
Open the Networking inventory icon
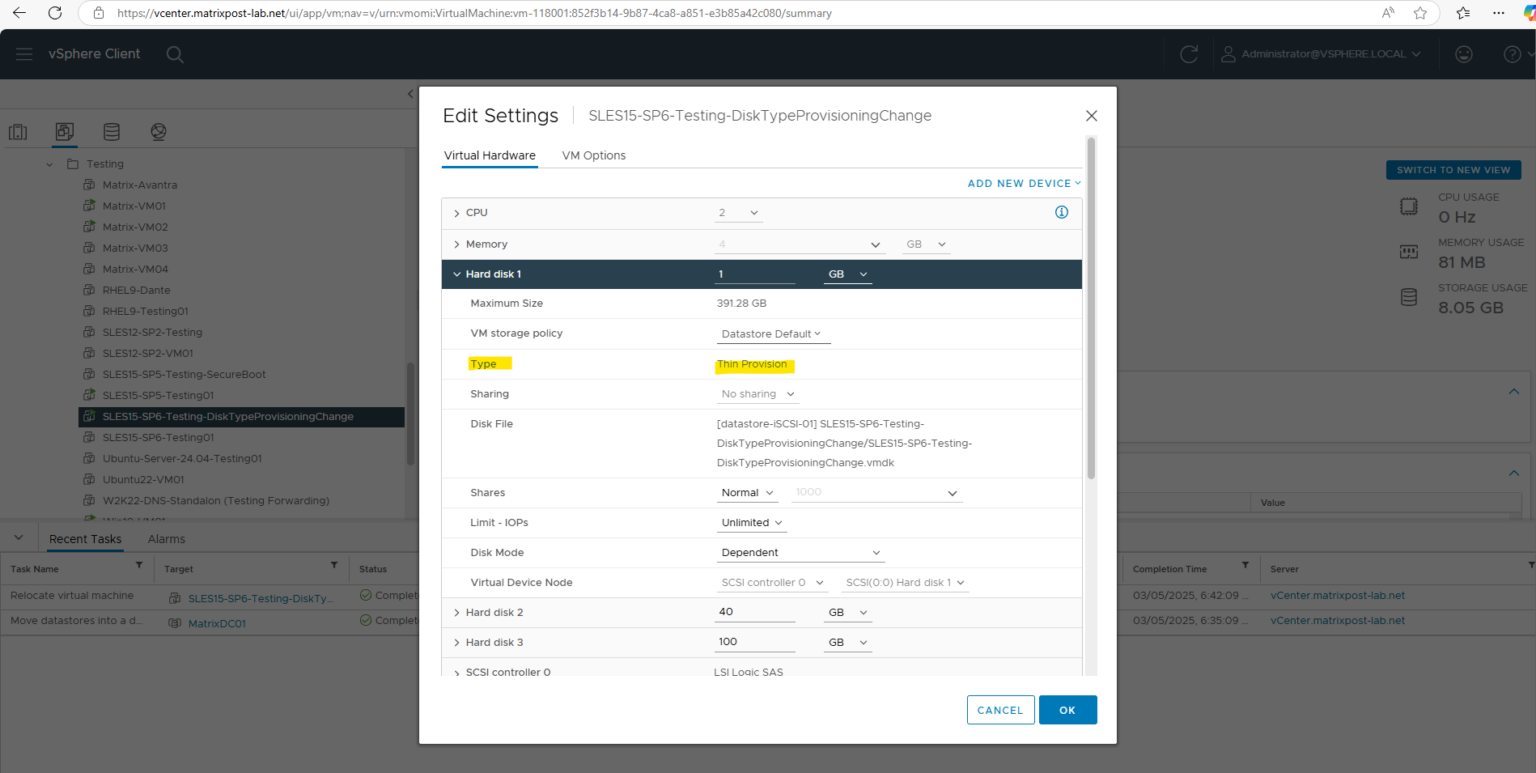(x=158, y=131)
